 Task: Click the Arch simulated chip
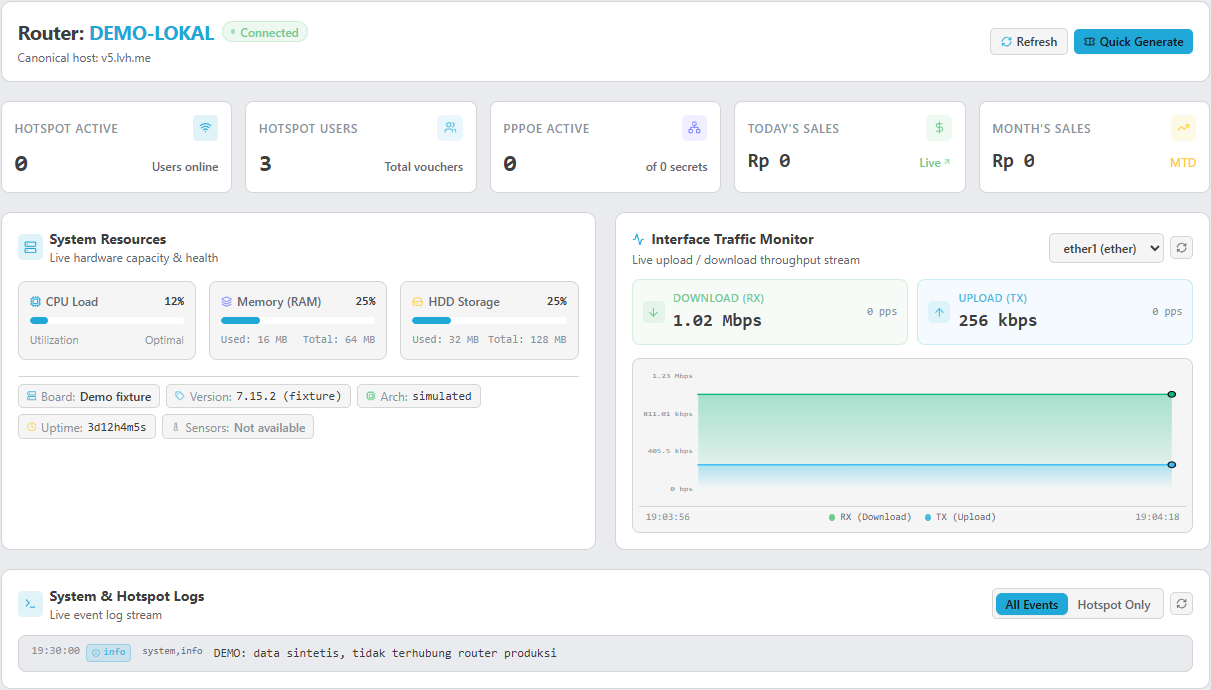(419, 396)
